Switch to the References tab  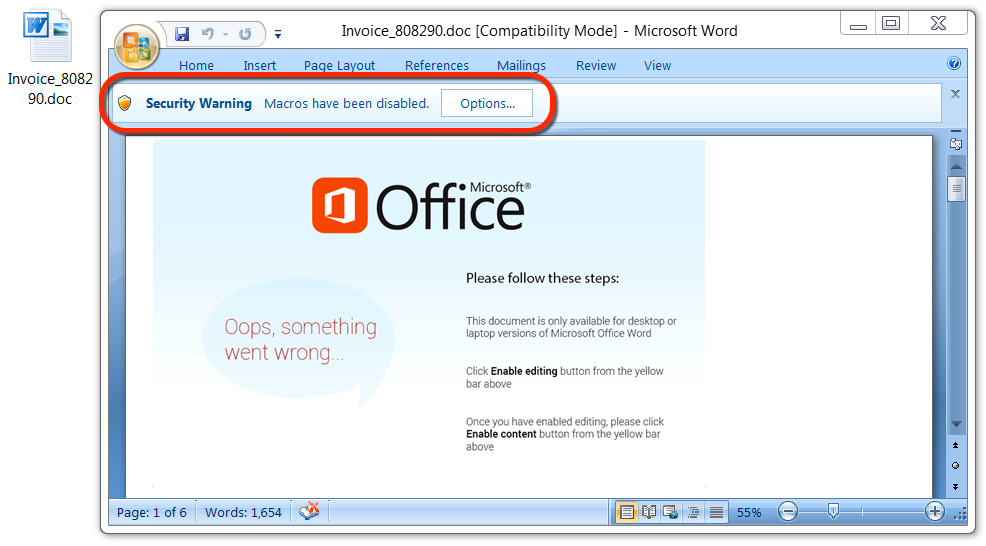point(436,65)
